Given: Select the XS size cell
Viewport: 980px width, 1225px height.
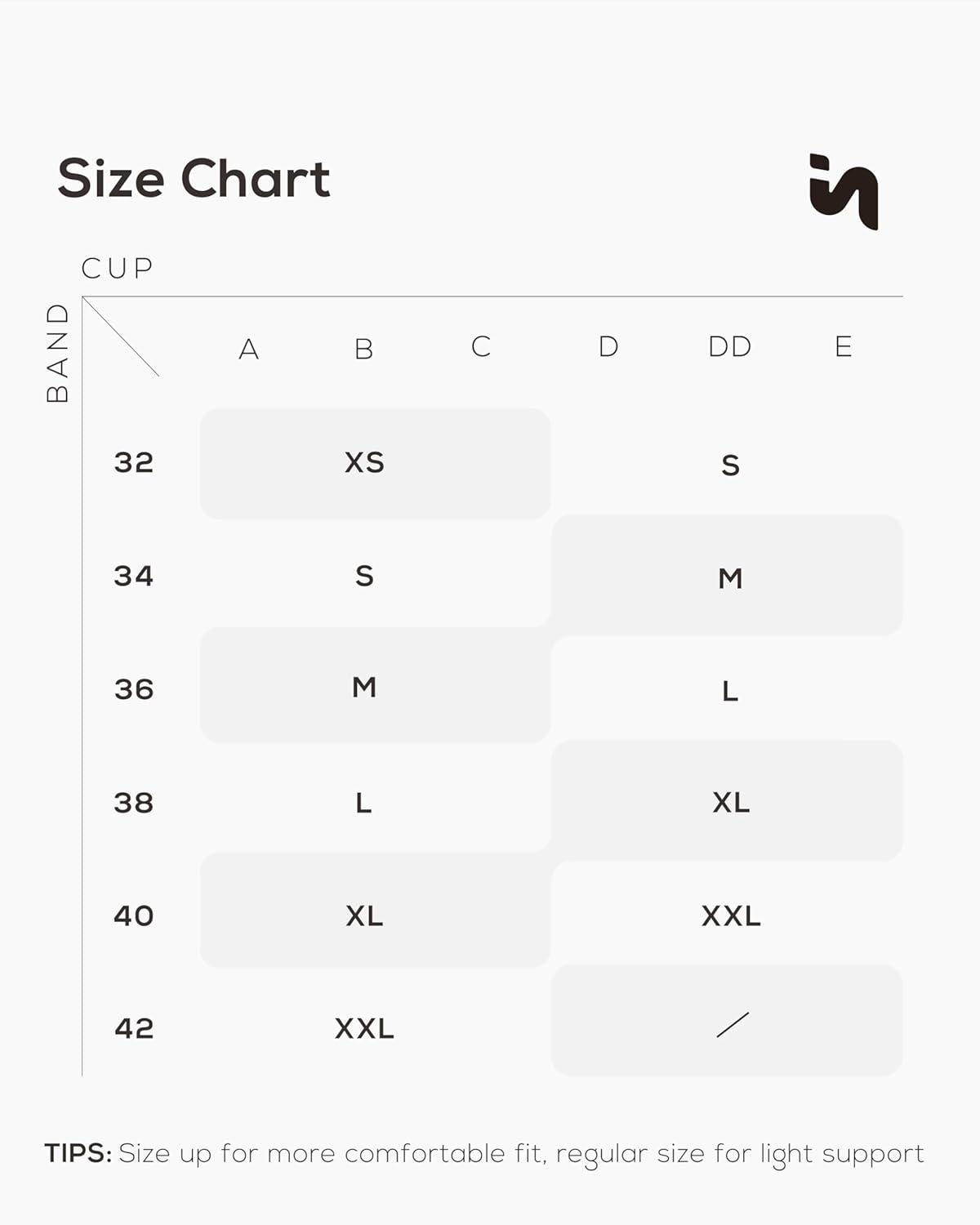Looking at the screenshot, I should 364,463.
